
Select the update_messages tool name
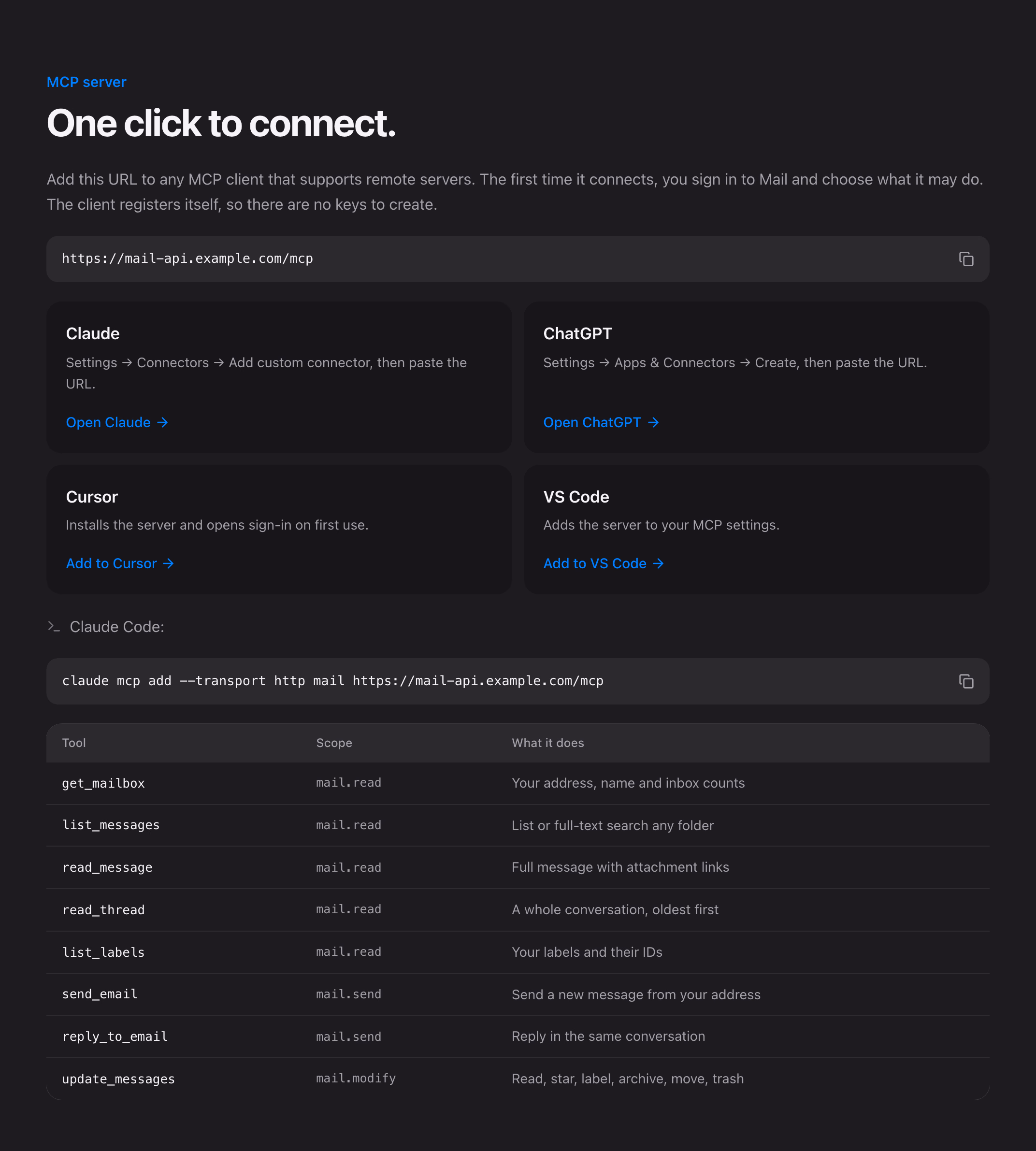click(x=118, y=1079)
